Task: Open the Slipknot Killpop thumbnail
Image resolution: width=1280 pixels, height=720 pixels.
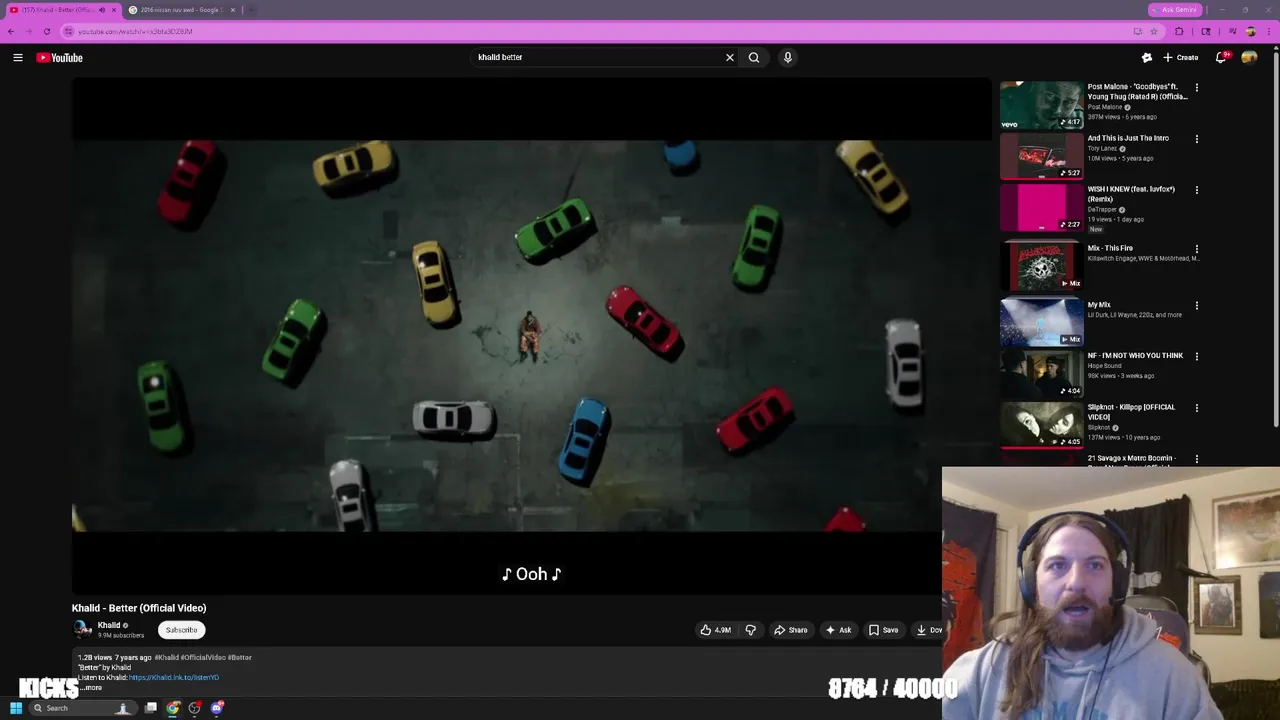Action: (1041, 424)
